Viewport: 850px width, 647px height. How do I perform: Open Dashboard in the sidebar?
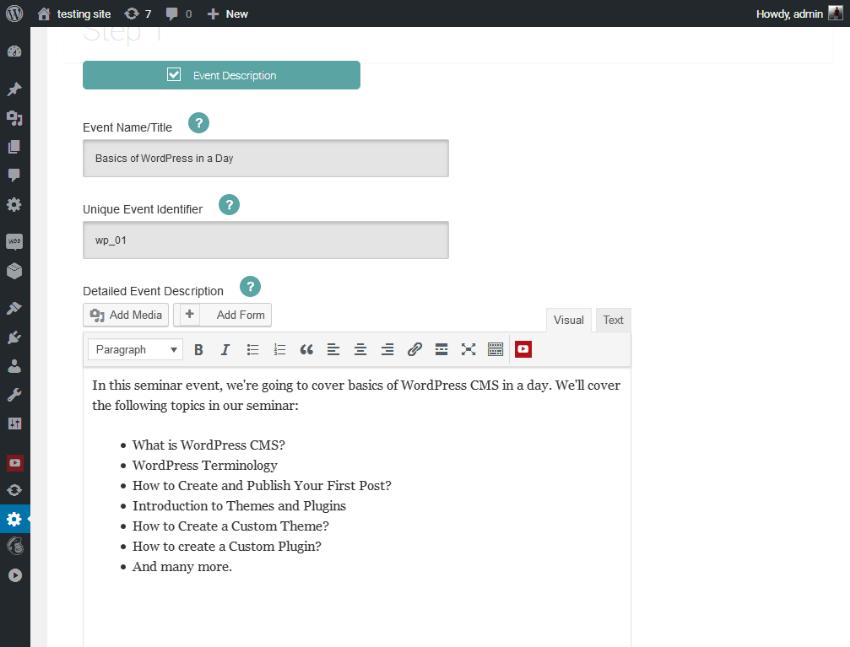click(15, 51)
